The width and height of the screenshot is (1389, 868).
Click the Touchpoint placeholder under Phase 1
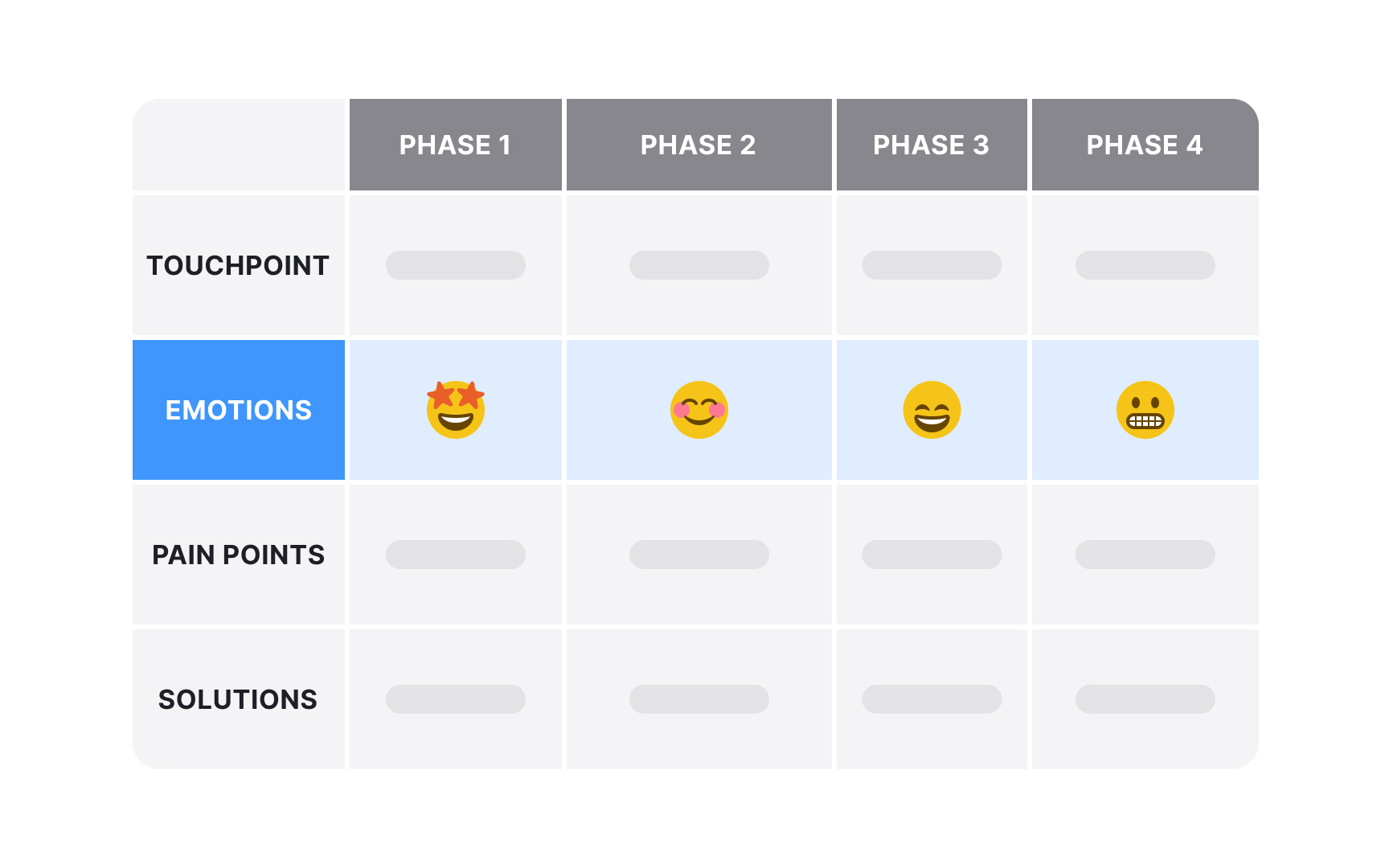pyautogui.click(x=455, y=265)
